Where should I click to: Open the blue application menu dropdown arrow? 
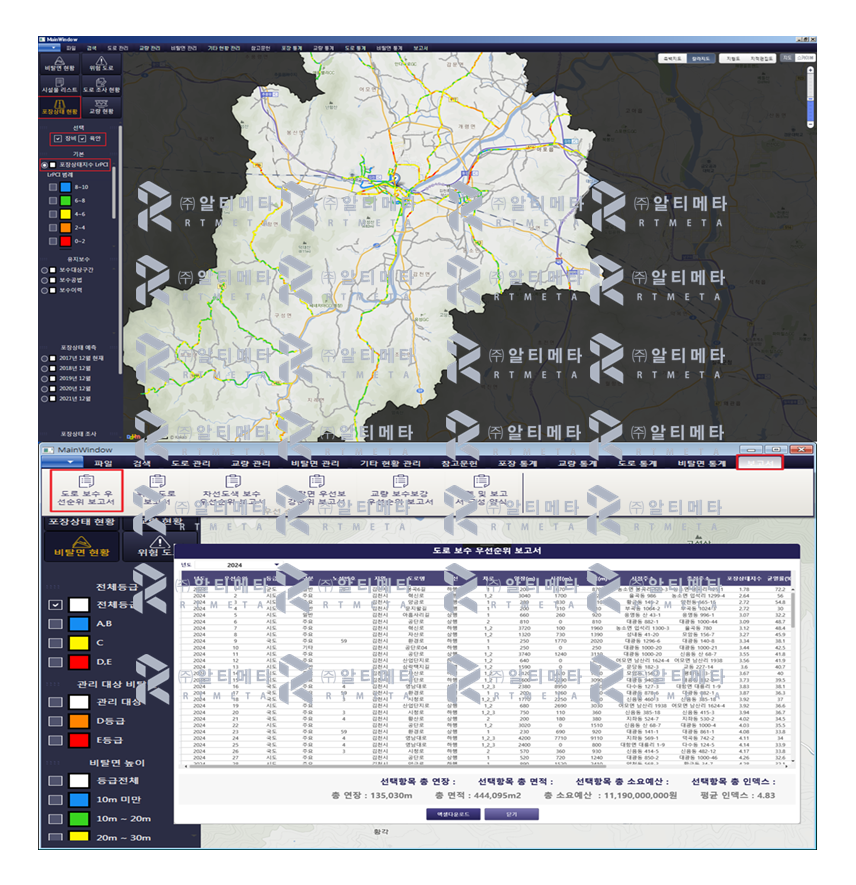(x=70, y=462)
